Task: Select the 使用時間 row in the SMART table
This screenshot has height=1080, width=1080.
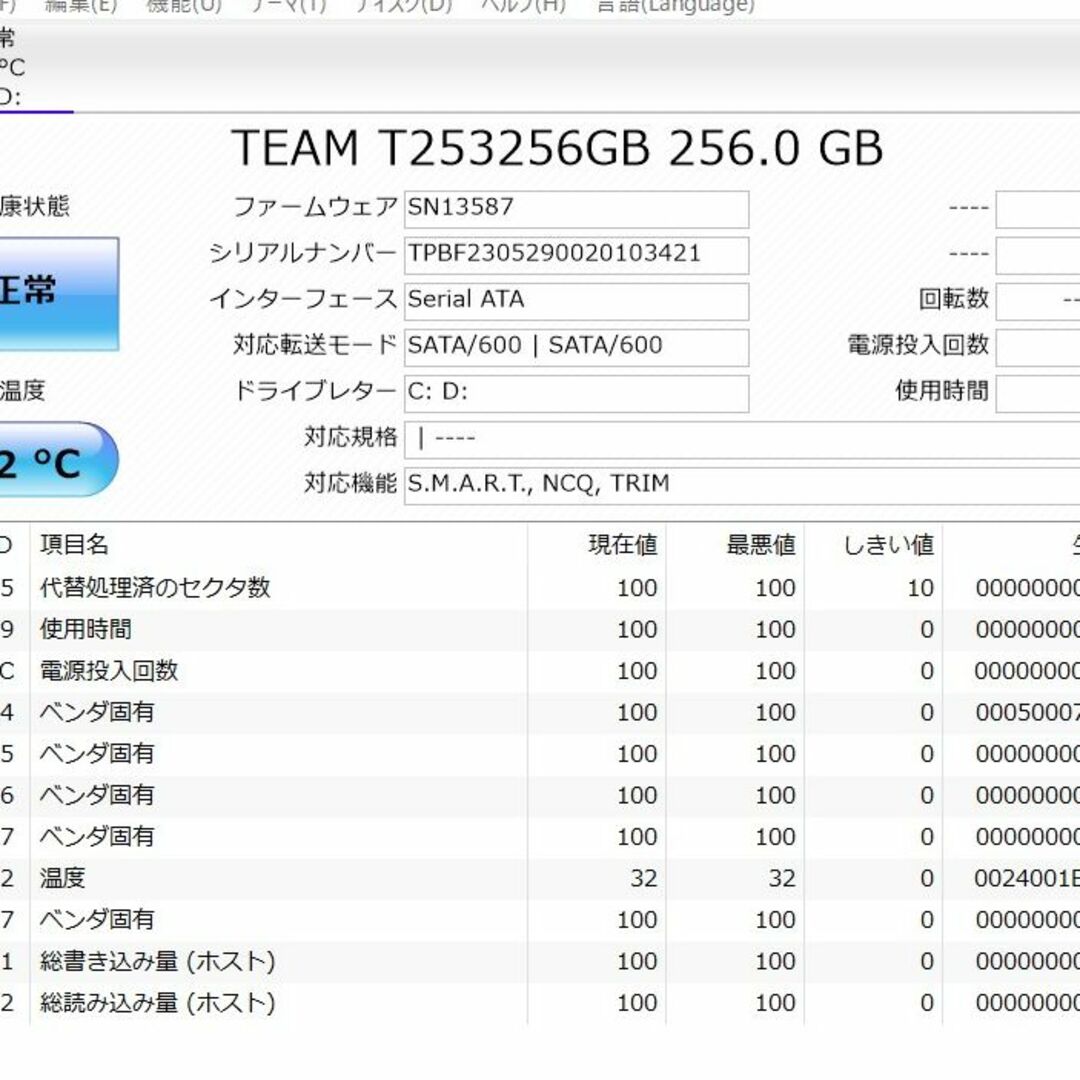Action: point(540,630)
